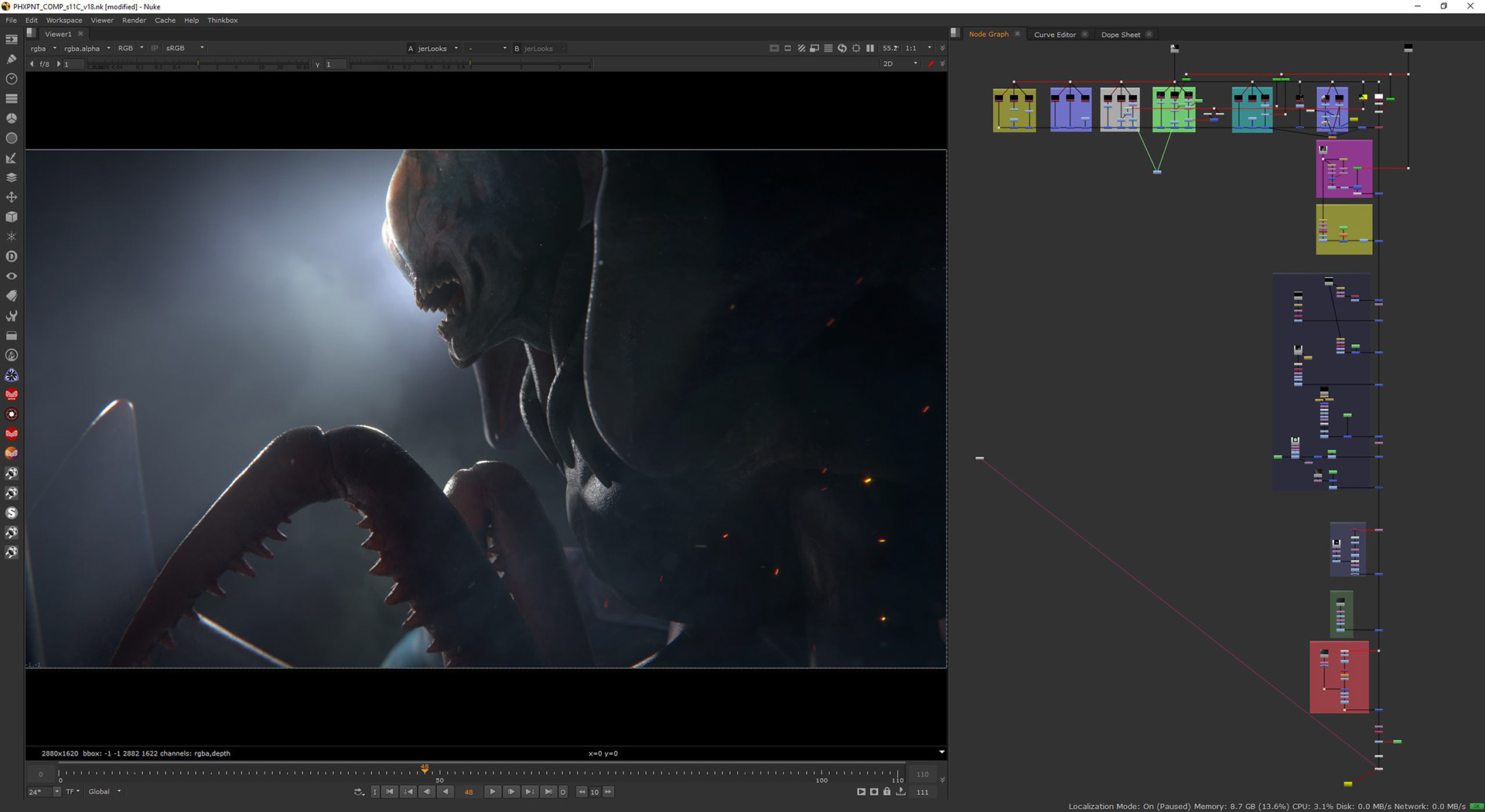This screenshot has height=812, width=1485.
Task: Open the Merge layers nodes icon
Action: [x=12, y=177]
